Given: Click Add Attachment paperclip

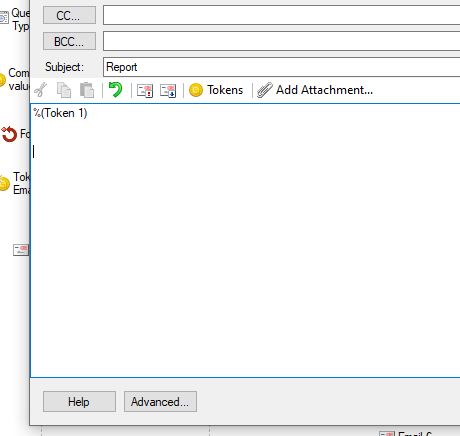Looking at the screenshot, I should pos(315,90).
